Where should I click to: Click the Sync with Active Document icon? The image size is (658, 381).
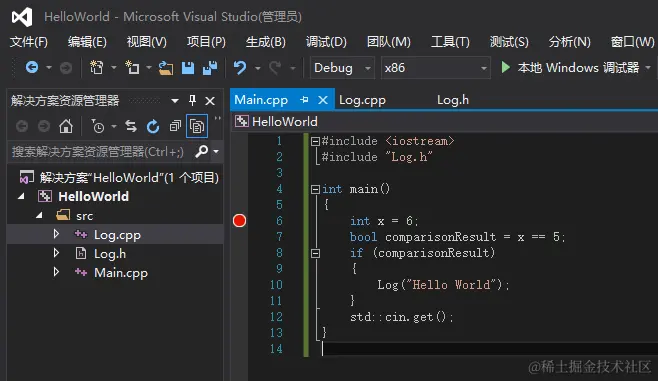(131, 126)
